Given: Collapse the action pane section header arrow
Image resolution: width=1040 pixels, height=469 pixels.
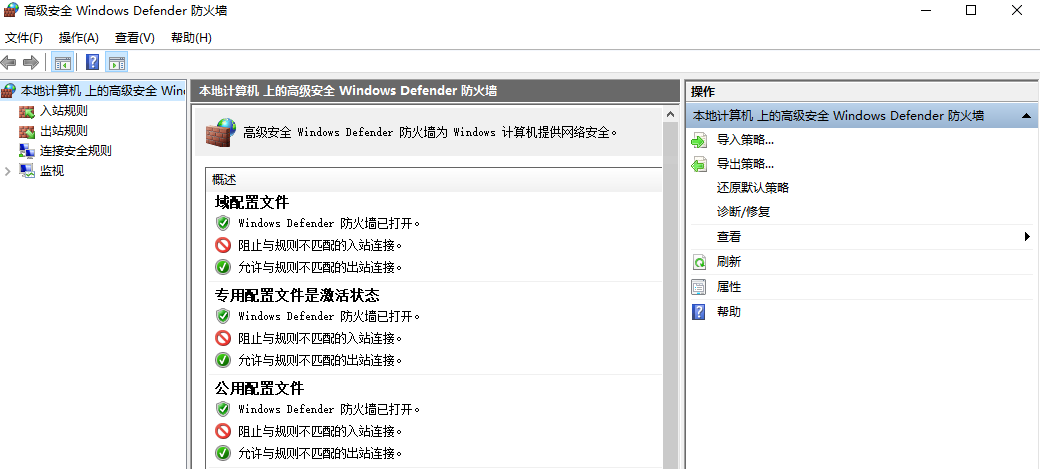Looking at the screenshot, I should 1027,116.
